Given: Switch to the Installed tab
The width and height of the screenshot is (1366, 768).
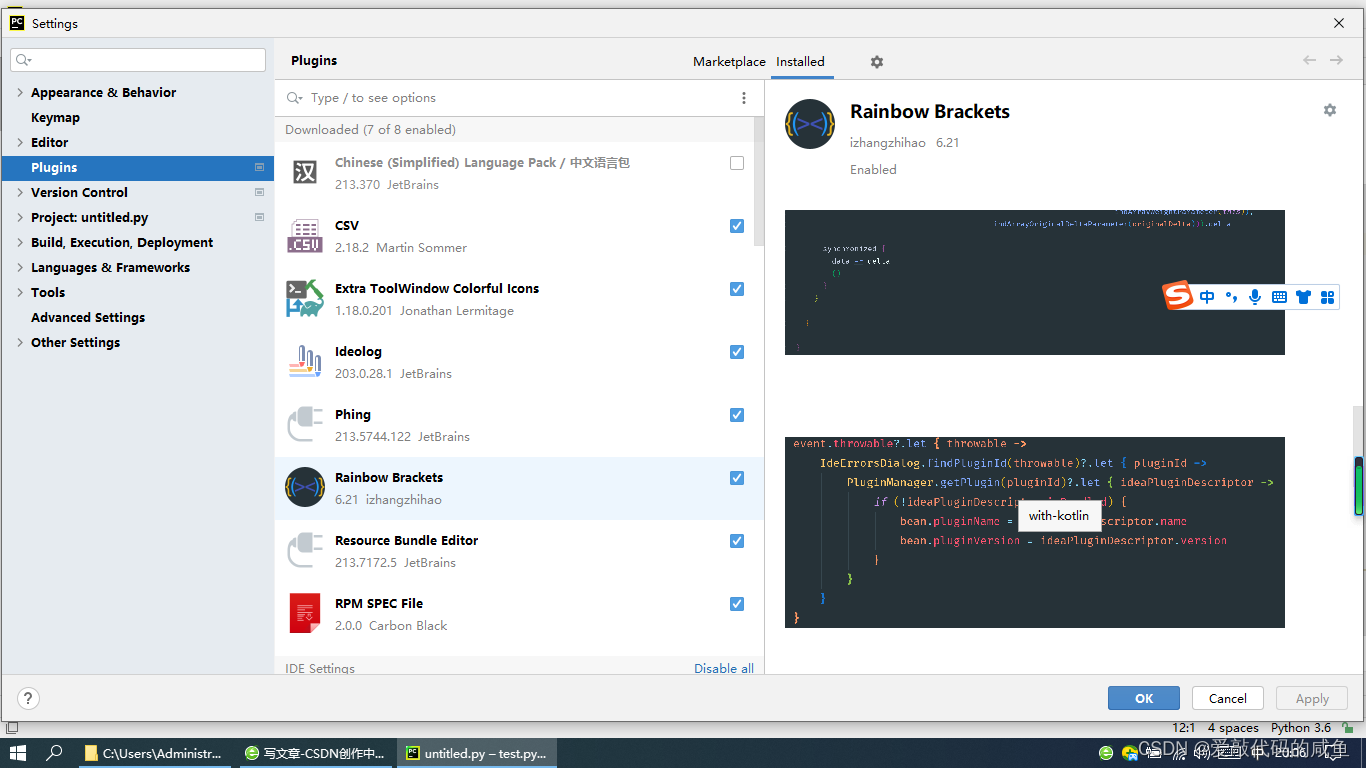Looking at the screenshot, I should (800, 62).
